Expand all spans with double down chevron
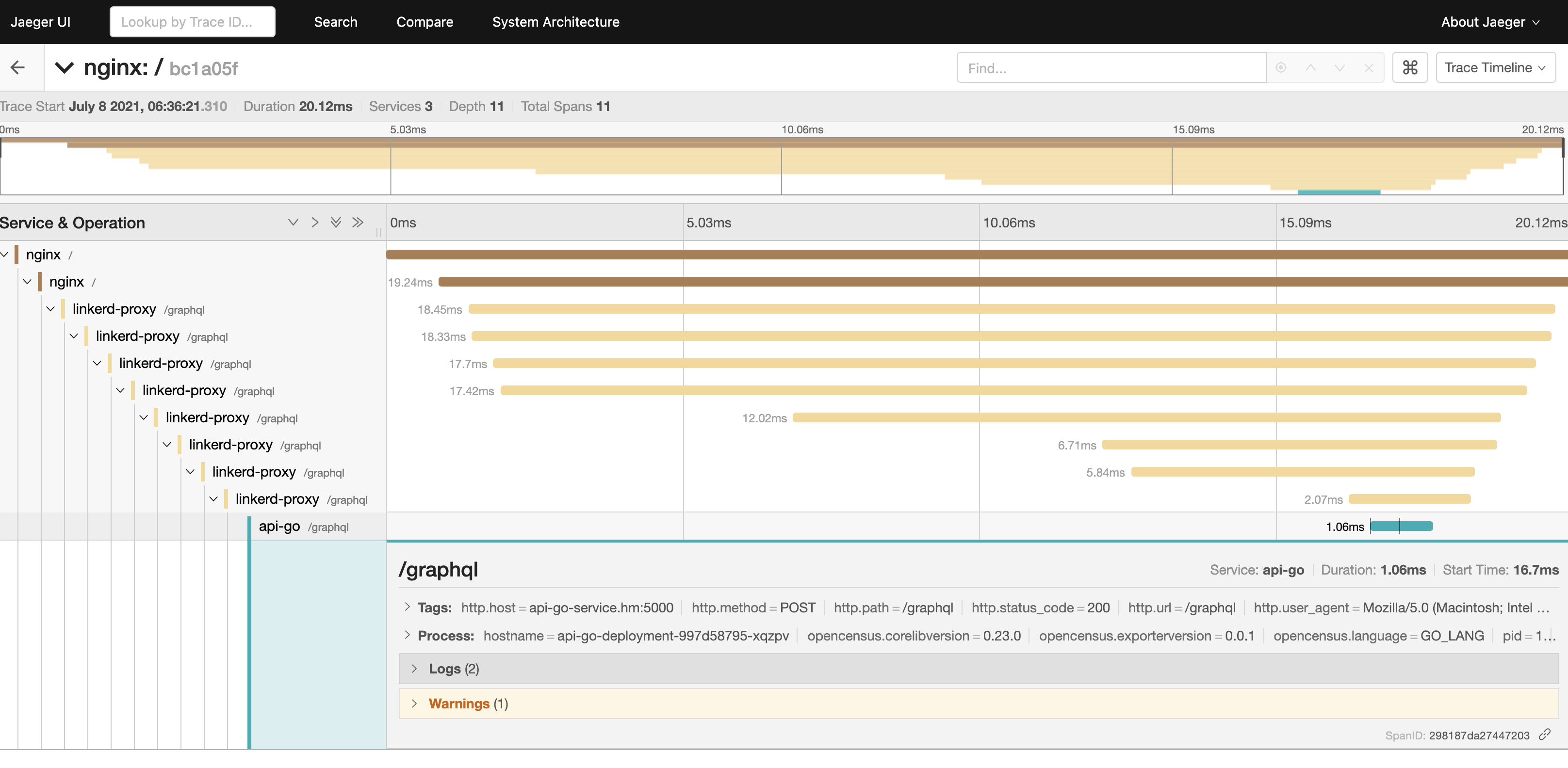This screenshot has width=1568, height=768. 335,222
